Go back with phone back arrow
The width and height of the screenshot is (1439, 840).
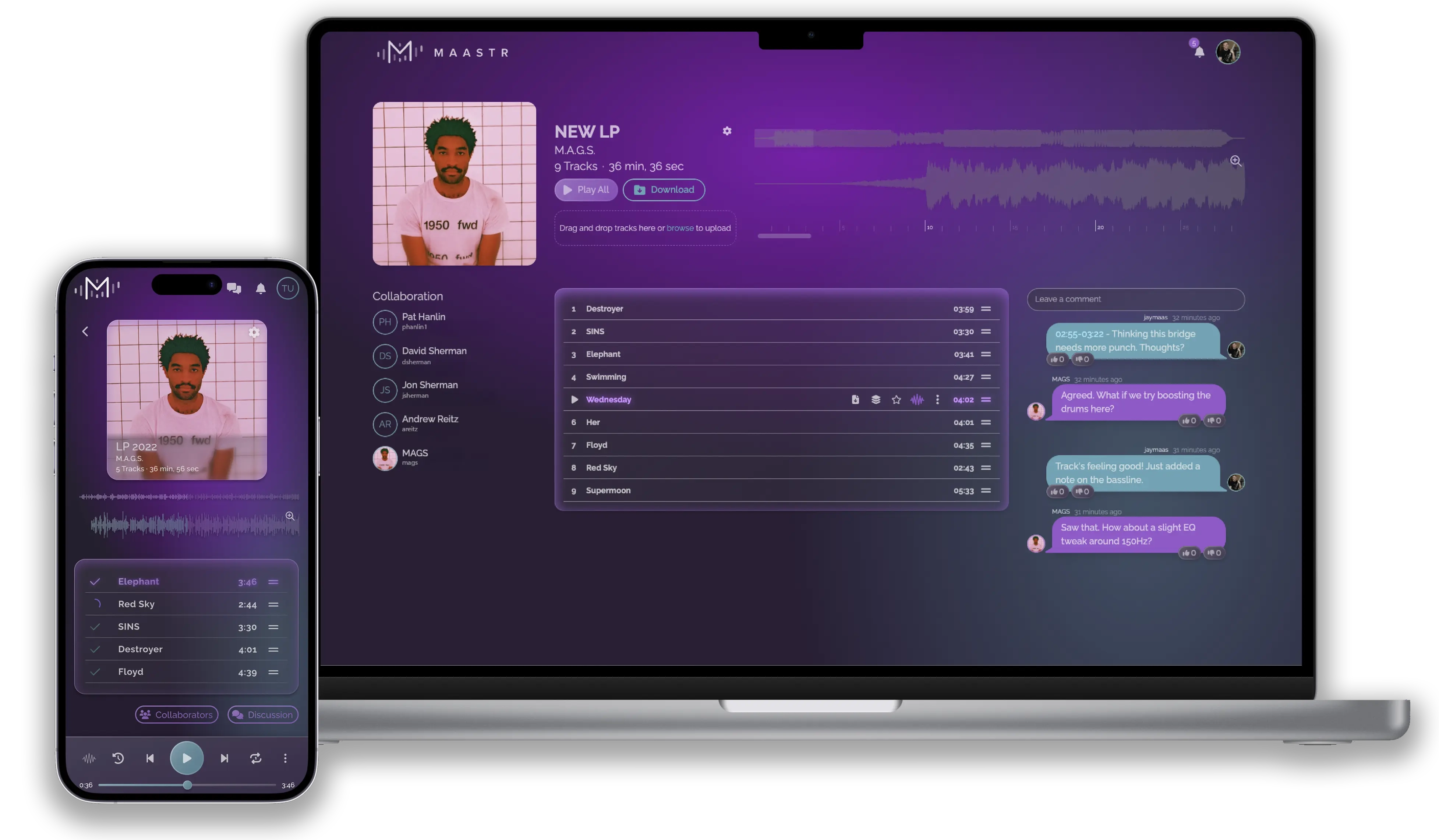(x=85, y=331)
